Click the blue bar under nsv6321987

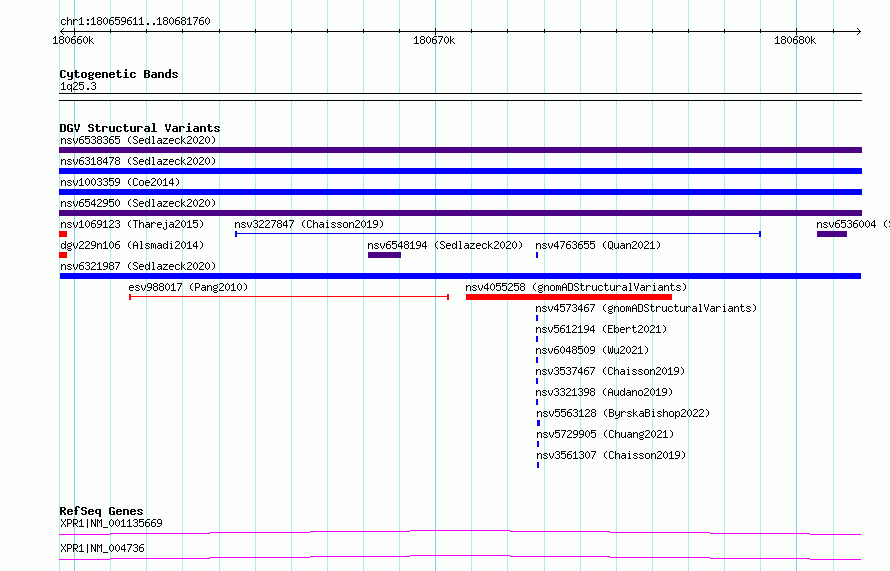pyautogui.click(x=460, y=276)
